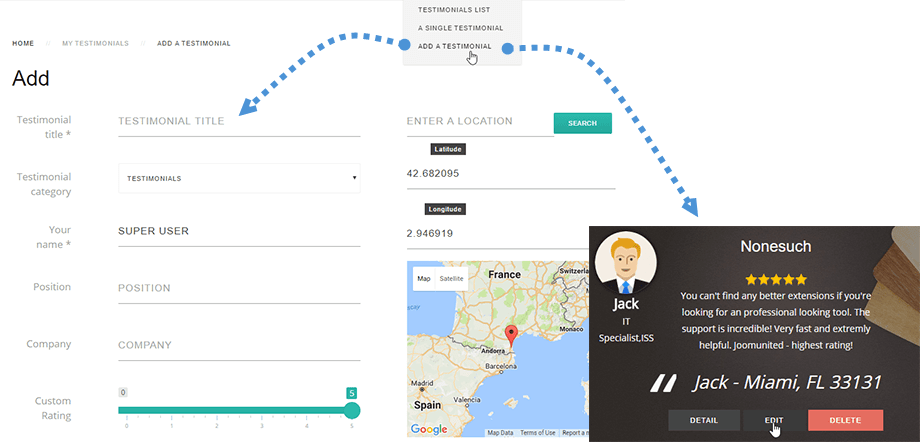Viewport: 920px width, 443px height.
Task: Click the Enter a Location field
Action: 479,121
